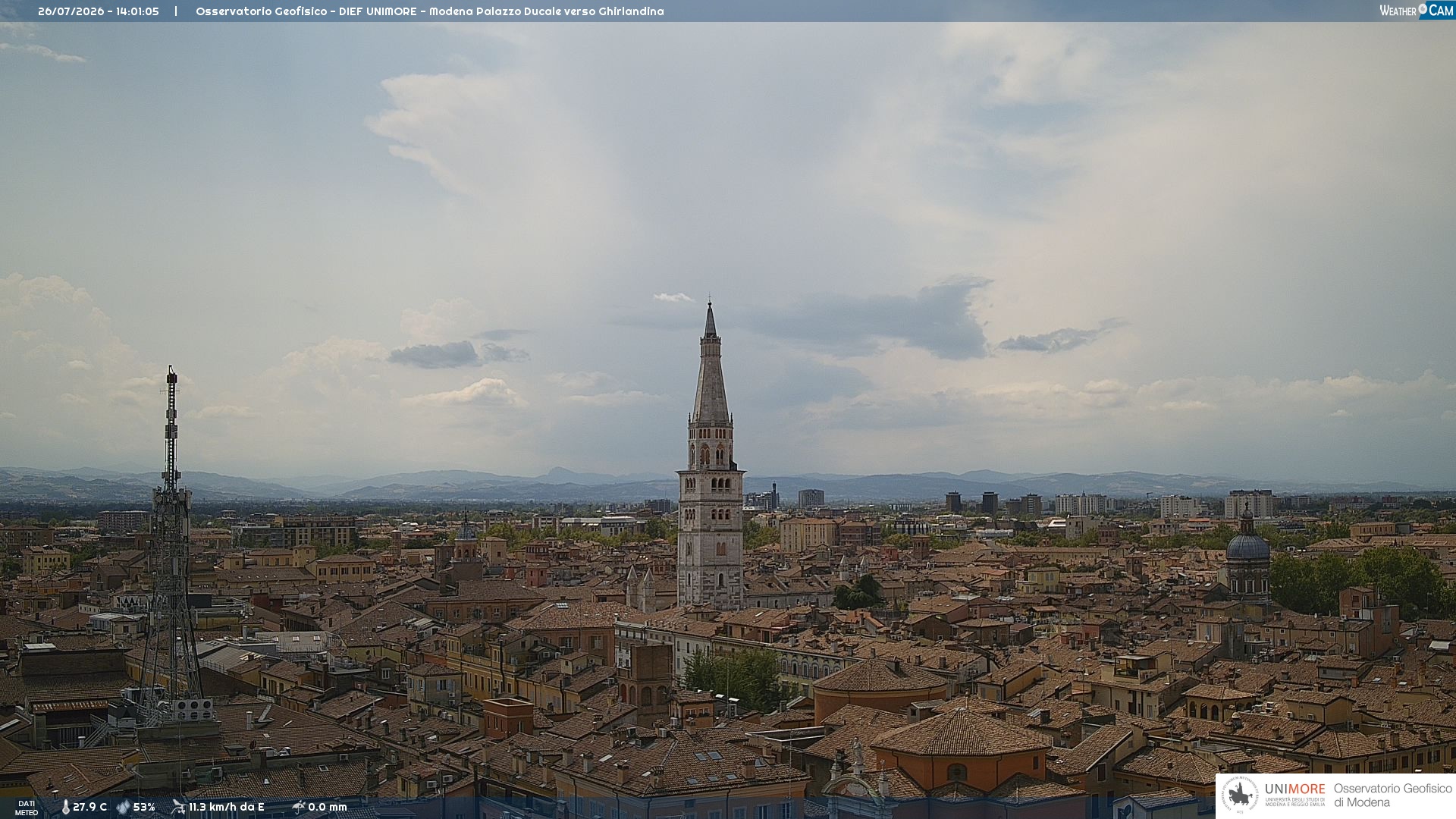Select the date 26/07/2026 timestamp
Viewport: 1456px width, 819px height.
pos(71,11)
